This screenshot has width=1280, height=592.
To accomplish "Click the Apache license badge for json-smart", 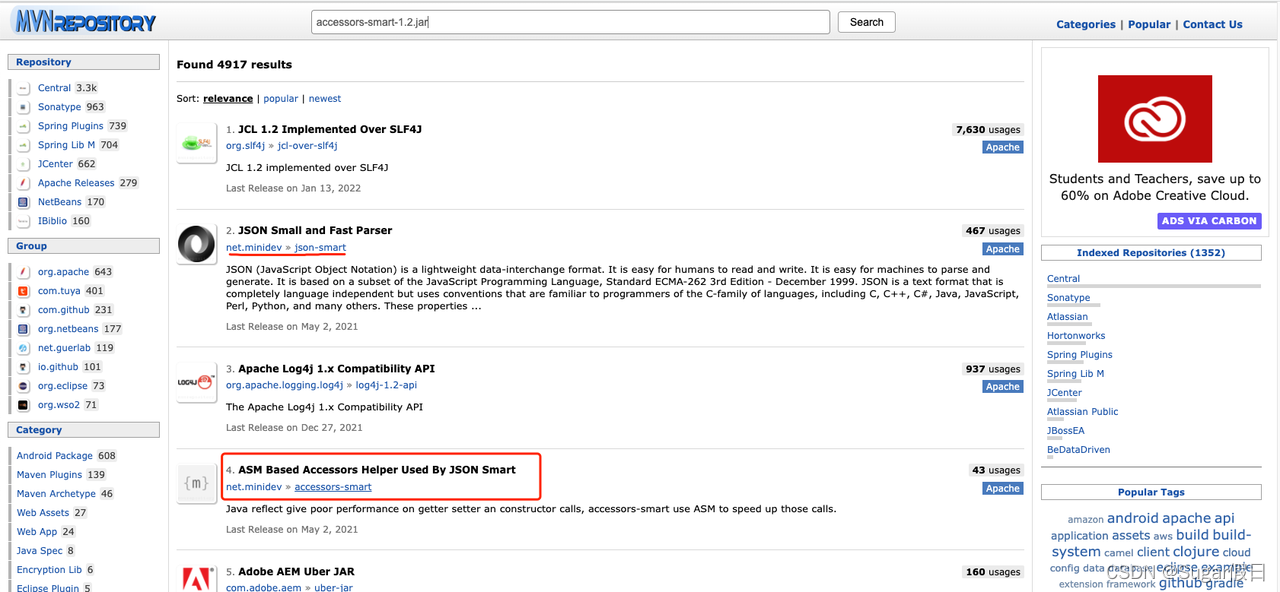I will [1002, 249].
